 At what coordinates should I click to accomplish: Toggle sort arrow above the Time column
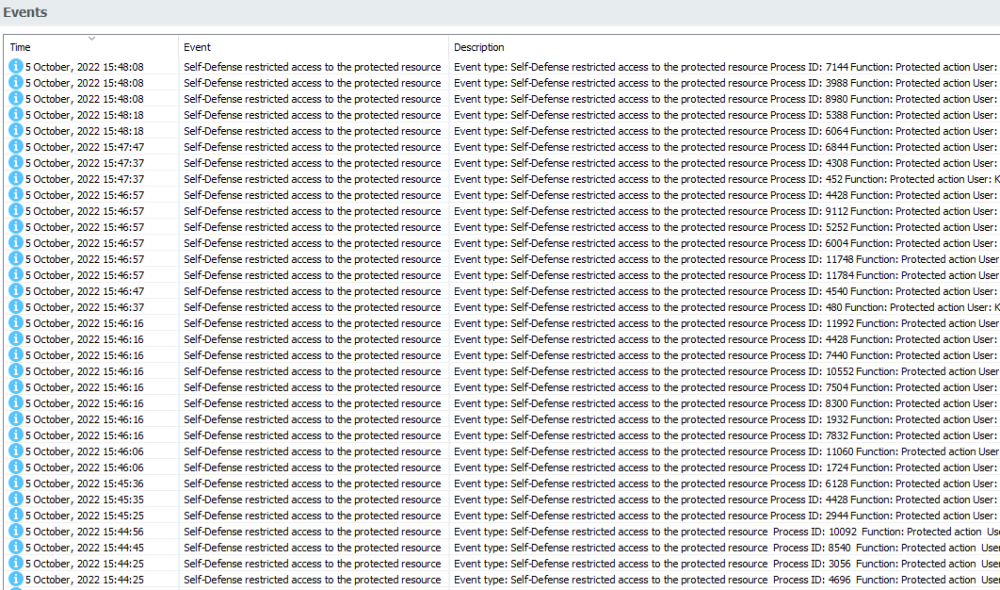tap(92, 38)
